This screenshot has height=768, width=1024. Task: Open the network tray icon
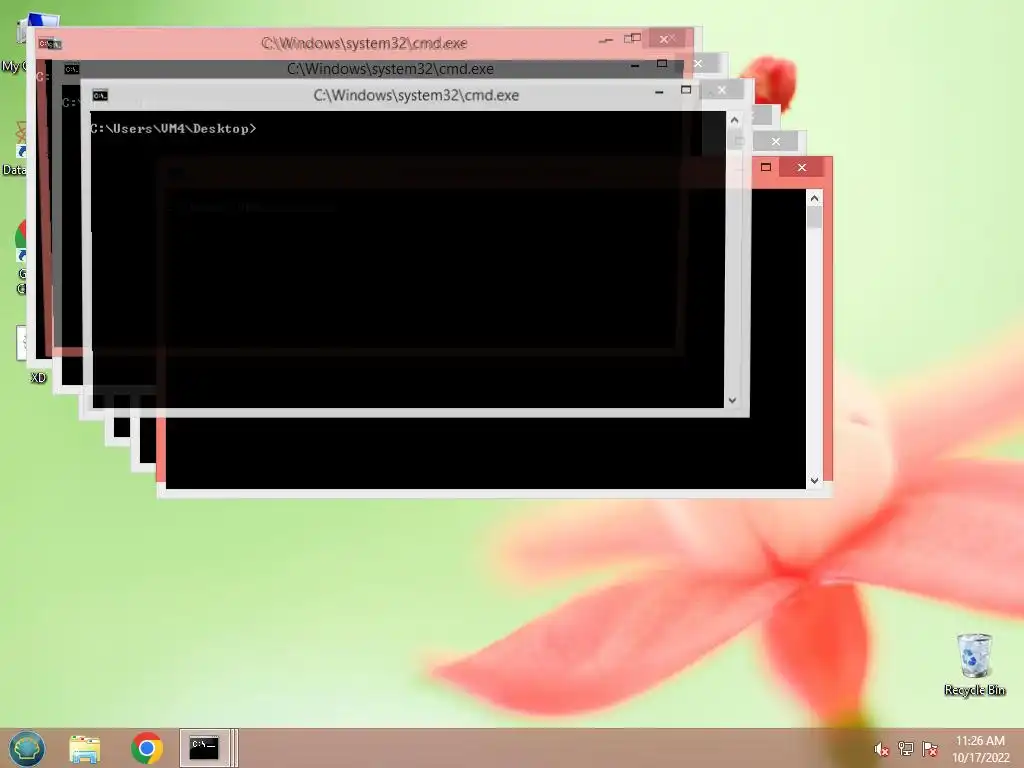905,749
